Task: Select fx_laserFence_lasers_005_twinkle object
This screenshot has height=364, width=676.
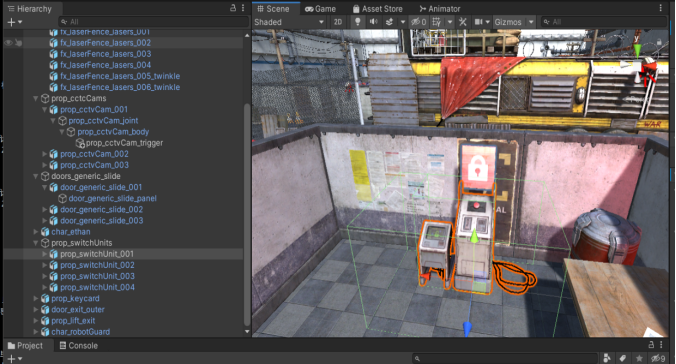Action: coord(120,76)
